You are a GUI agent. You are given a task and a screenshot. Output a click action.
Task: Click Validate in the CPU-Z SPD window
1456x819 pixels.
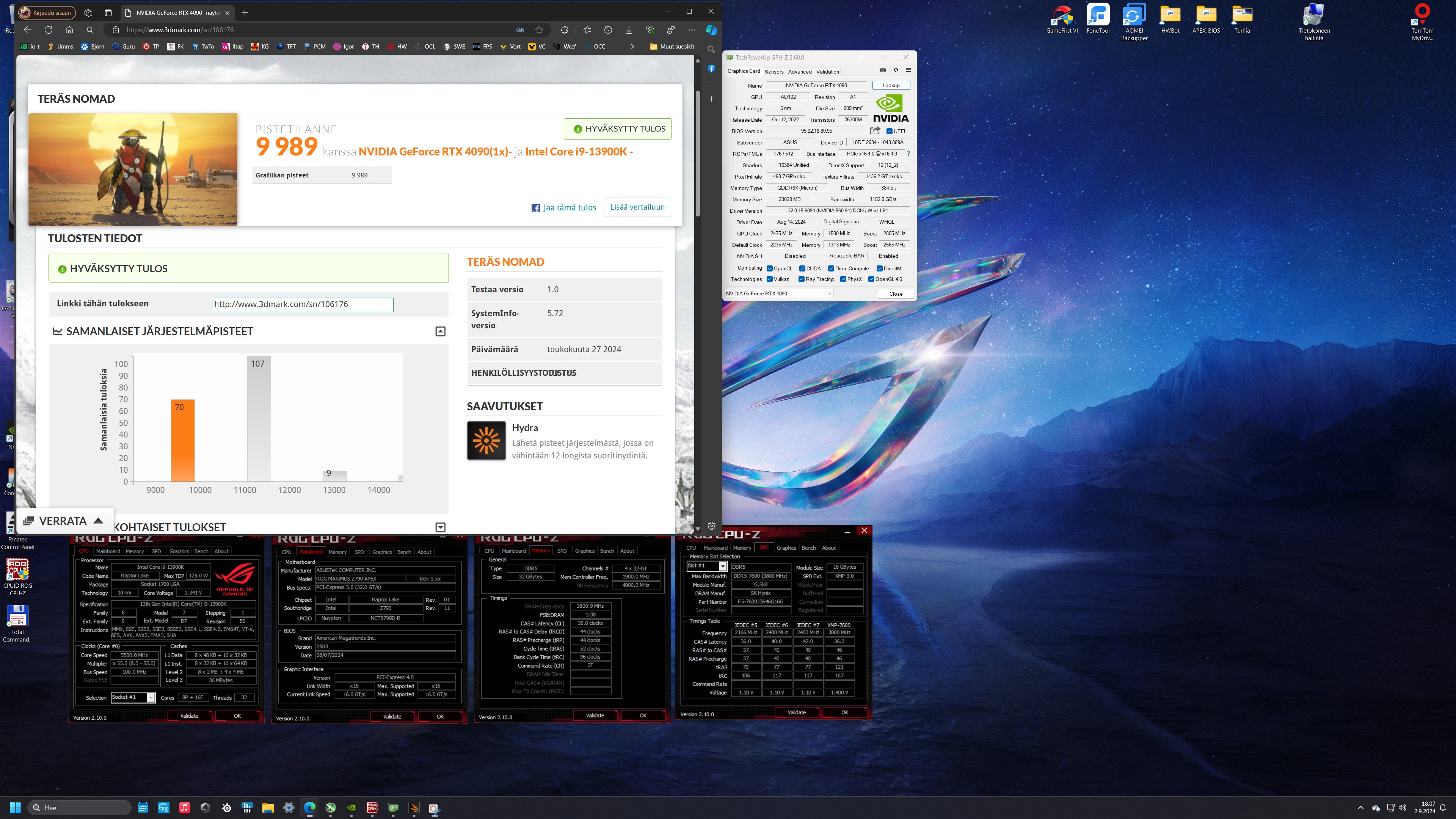[x=796, y=712]
